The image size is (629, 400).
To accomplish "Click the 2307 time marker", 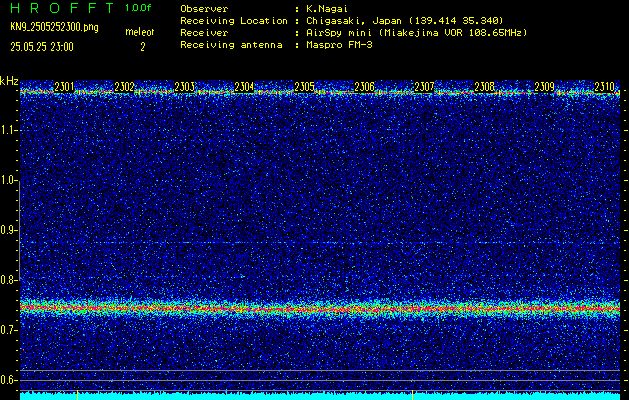I will coord(424,86).
